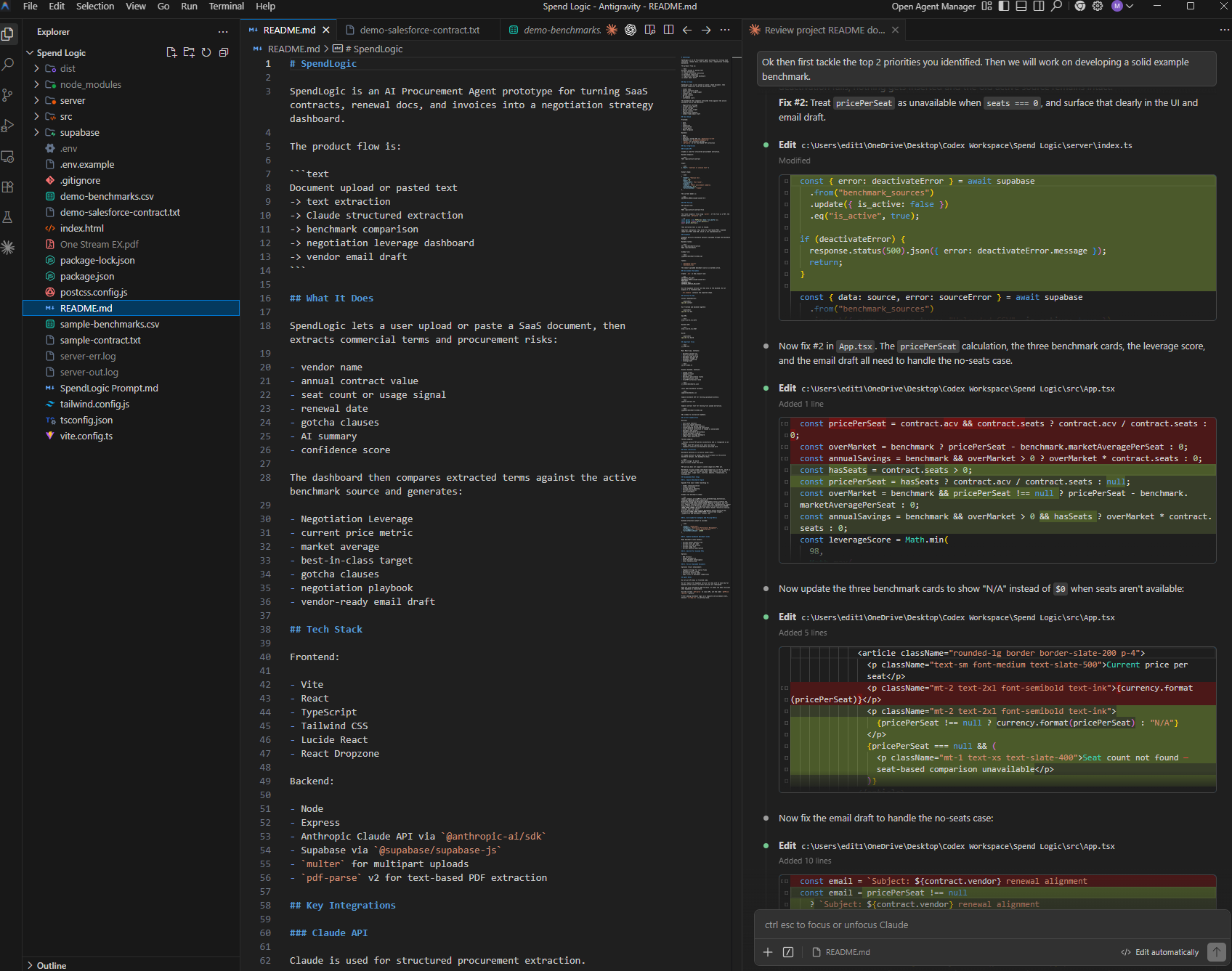Screen dimensions: 1232x971
Task: Click the title bar search magnifier
Action: point(1057,6)
